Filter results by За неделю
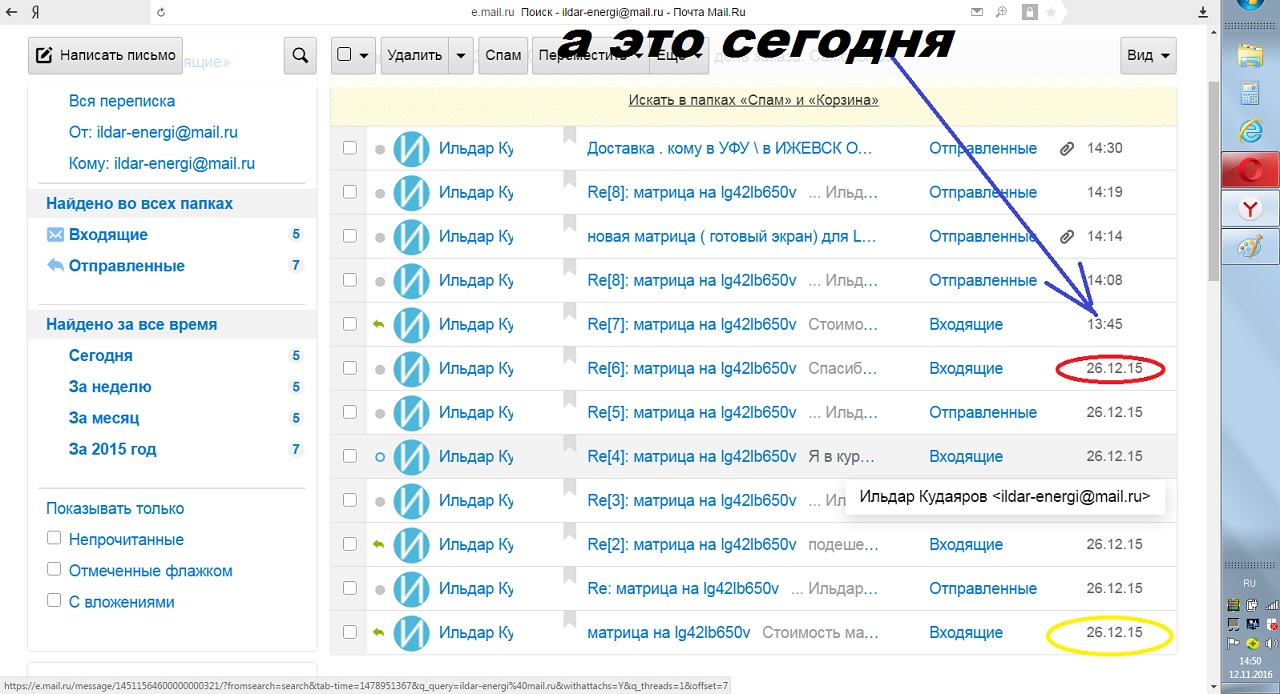The height and width of the screenshot is (694, 1280). 110,387
